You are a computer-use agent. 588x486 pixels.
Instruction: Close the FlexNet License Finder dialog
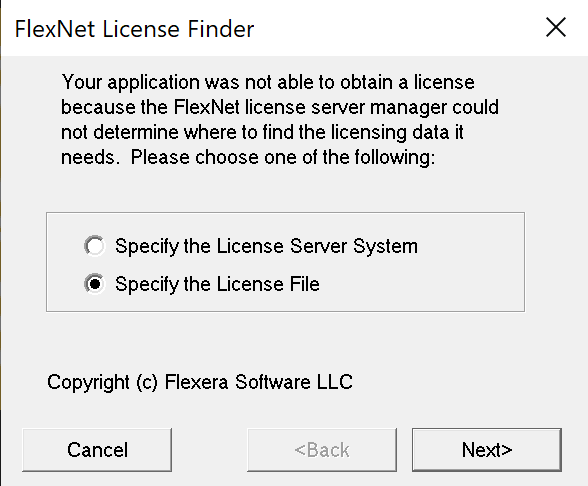coord(555,27)
